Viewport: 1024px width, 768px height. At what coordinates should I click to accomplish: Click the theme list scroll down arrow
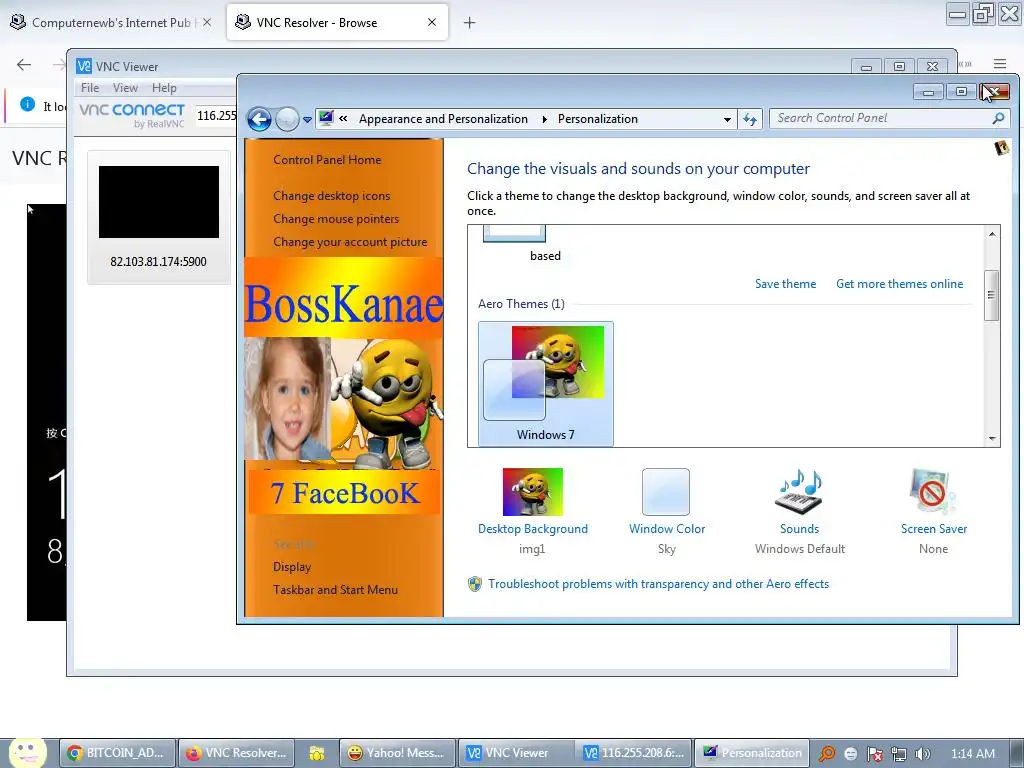coord(992,438)
